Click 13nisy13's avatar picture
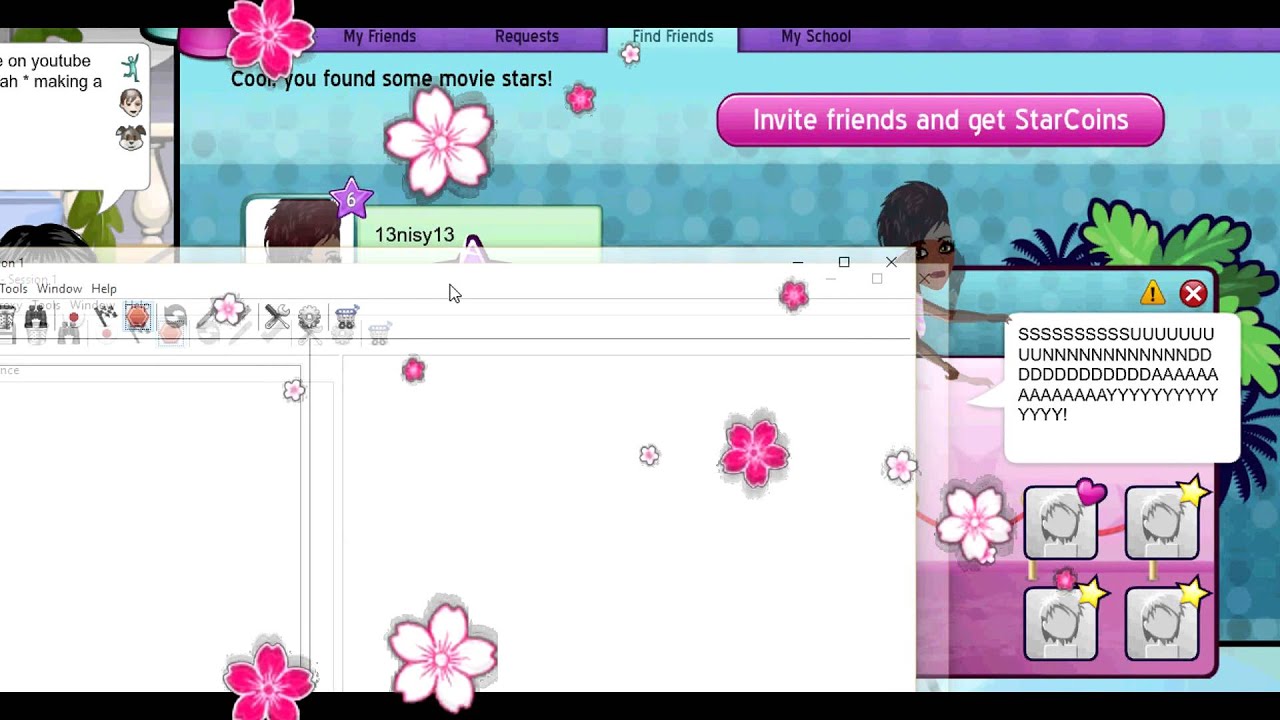Viewport: 1280px width, 720px height. pyautogui.click(x=301, y=231)
